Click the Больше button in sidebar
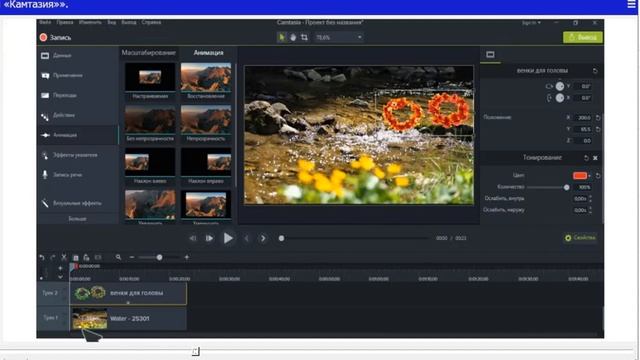Screen dimensions: 640x360 click(x=77, y=219)
